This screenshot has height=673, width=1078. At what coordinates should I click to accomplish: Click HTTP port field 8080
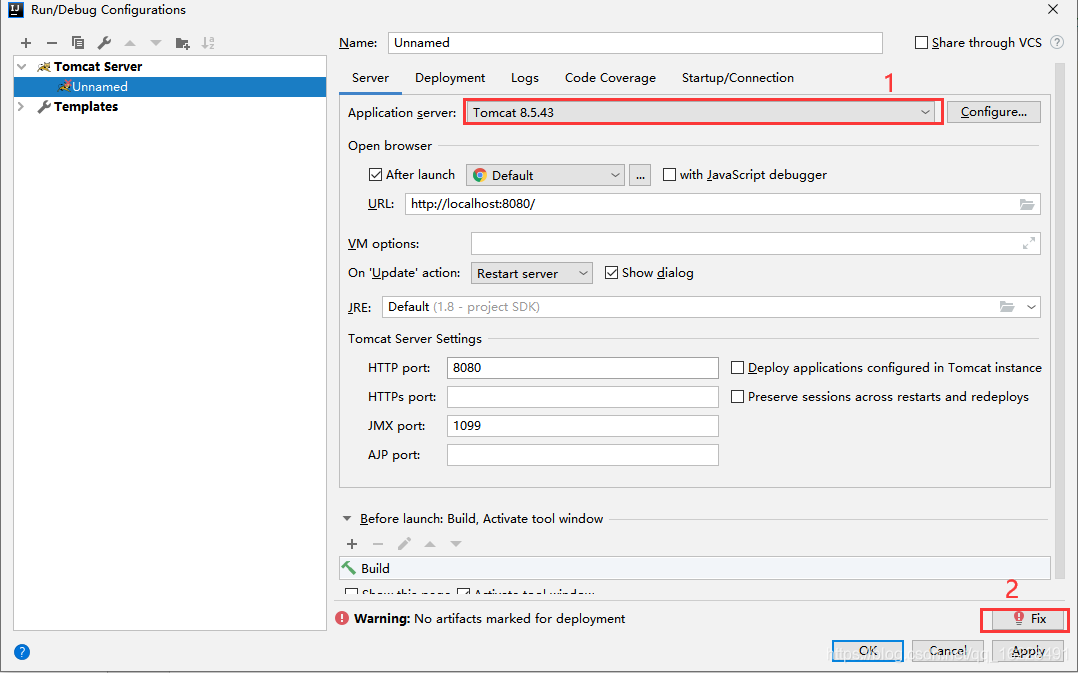[x=583, y=368]
